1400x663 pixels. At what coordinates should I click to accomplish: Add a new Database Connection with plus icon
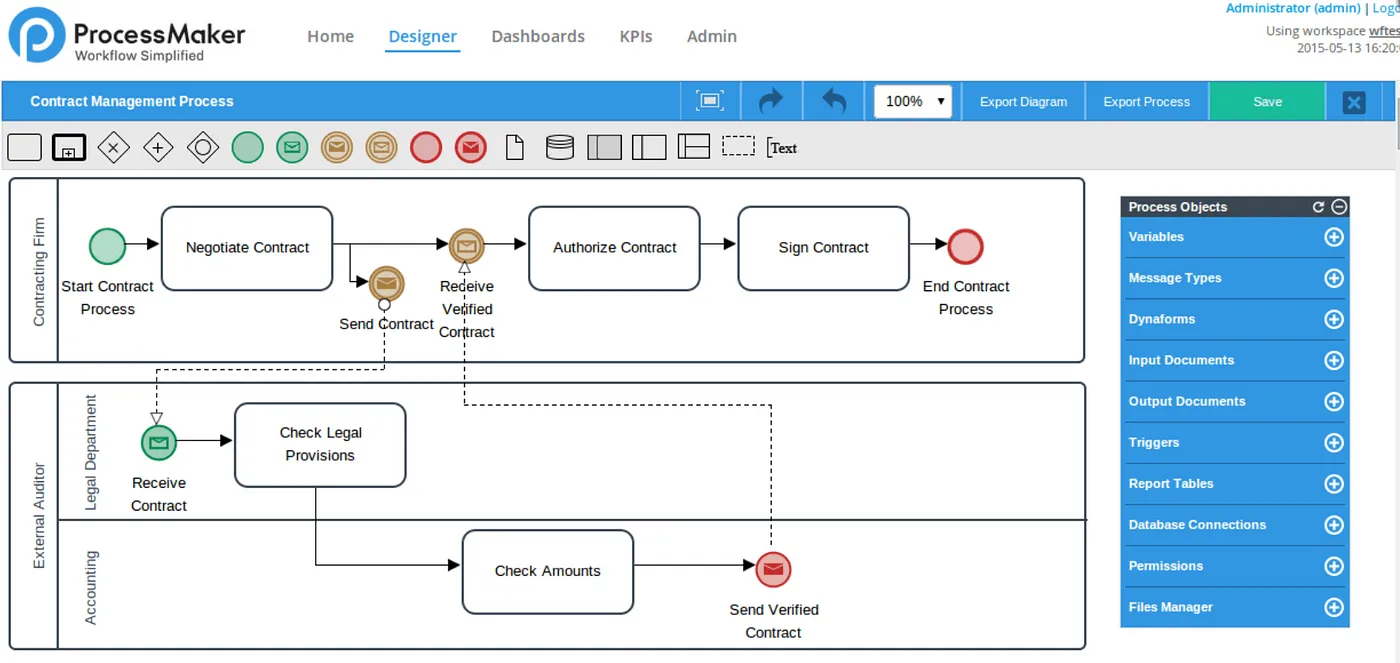click(1334, 525)
